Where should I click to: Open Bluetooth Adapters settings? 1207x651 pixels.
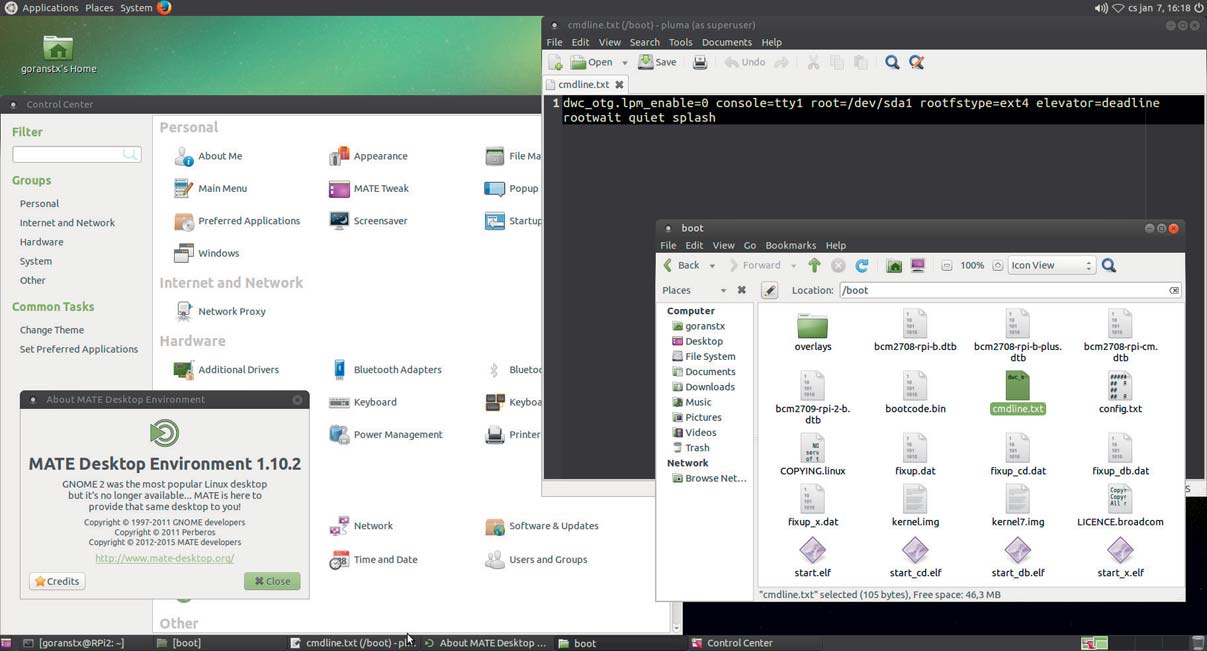click(385, 370)
